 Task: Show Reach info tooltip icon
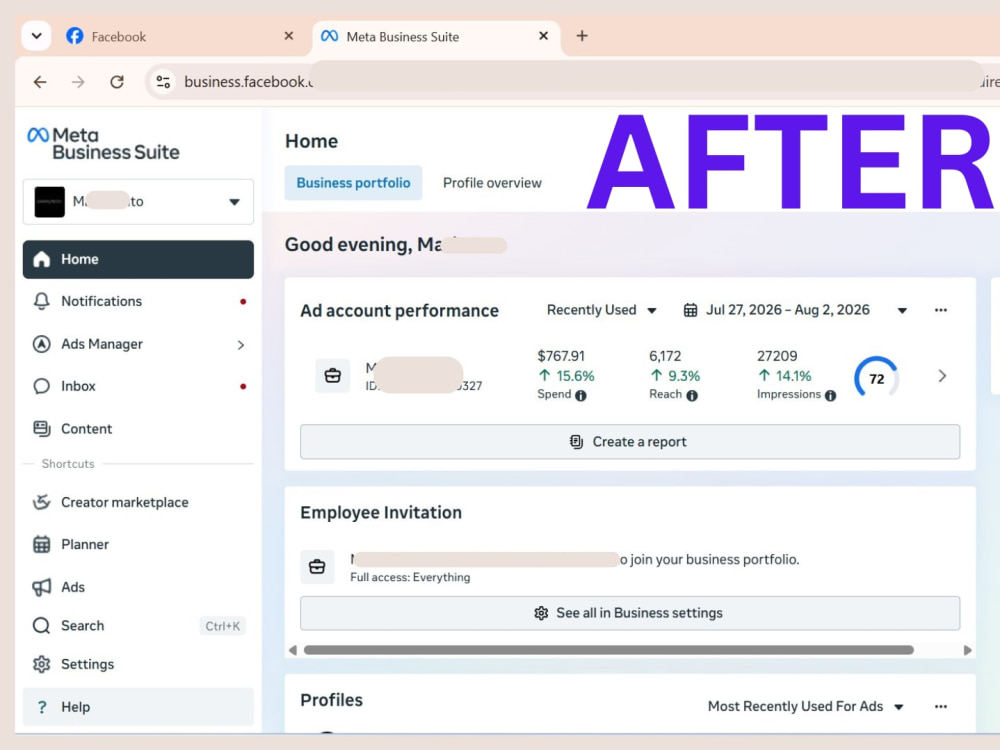[692, 395]
